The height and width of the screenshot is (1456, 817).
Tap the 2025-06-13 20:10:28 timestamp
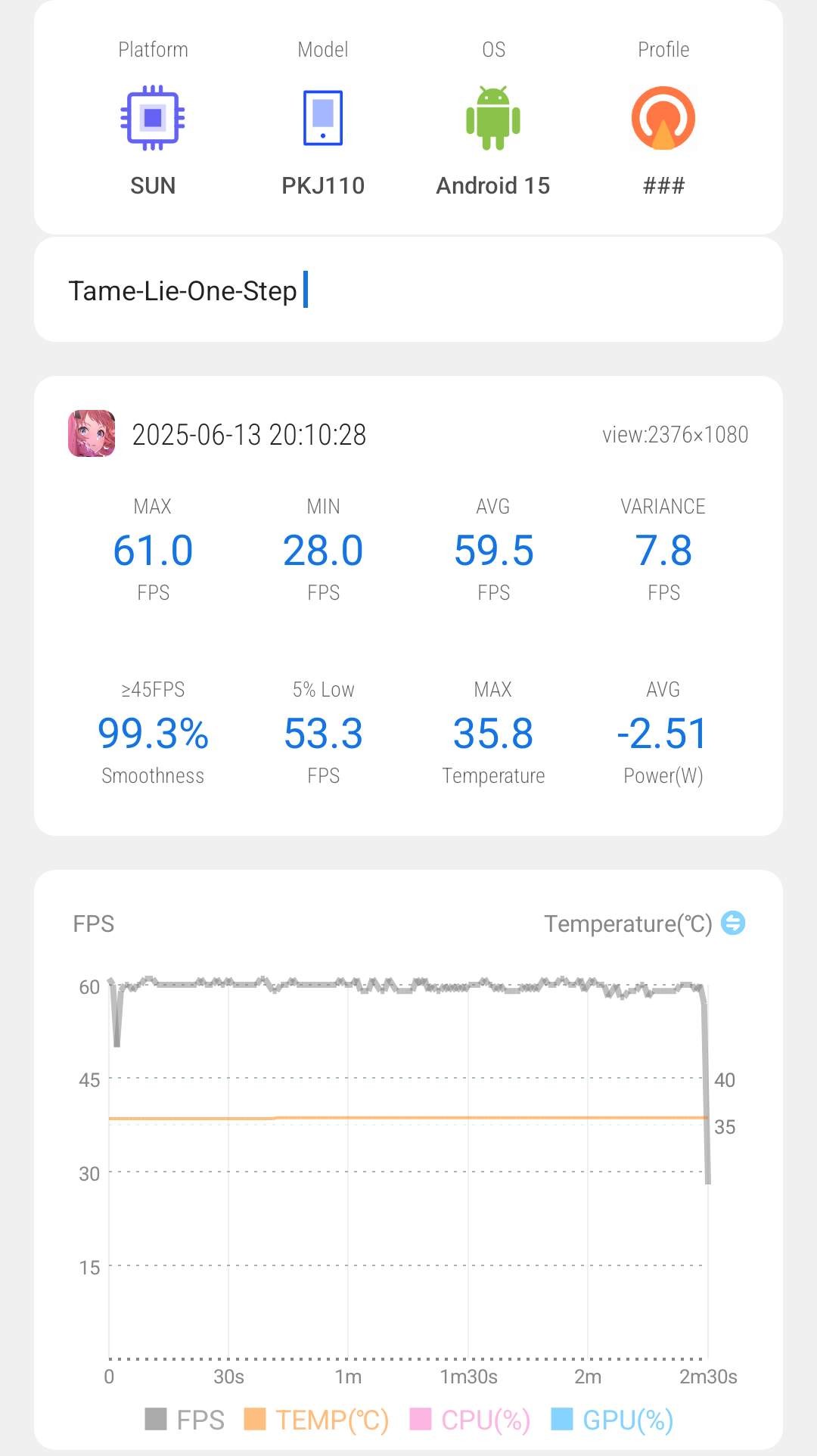click(x=249, y=435)
